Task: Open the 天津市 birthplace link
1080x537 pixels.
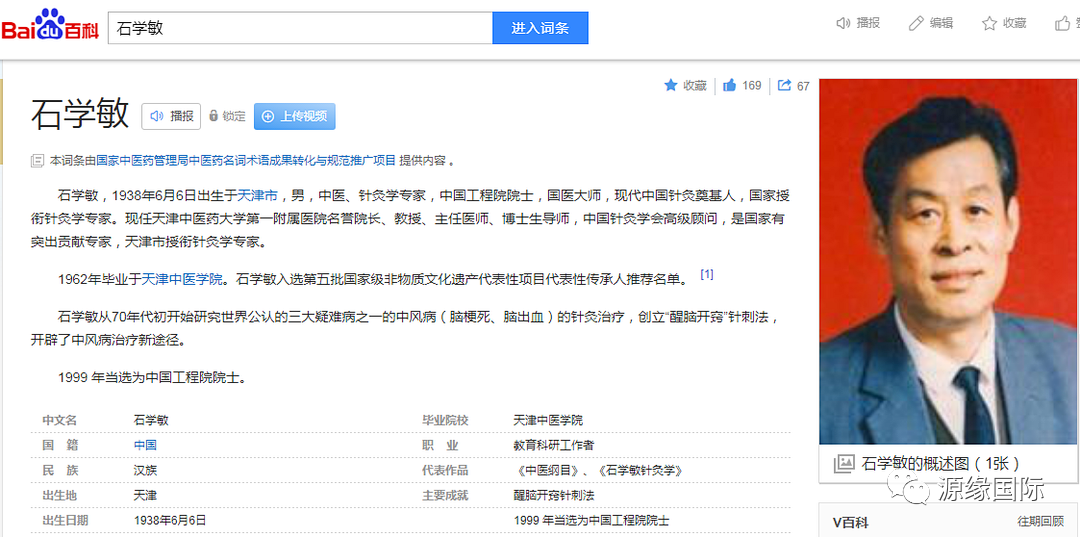Action: 257,195
